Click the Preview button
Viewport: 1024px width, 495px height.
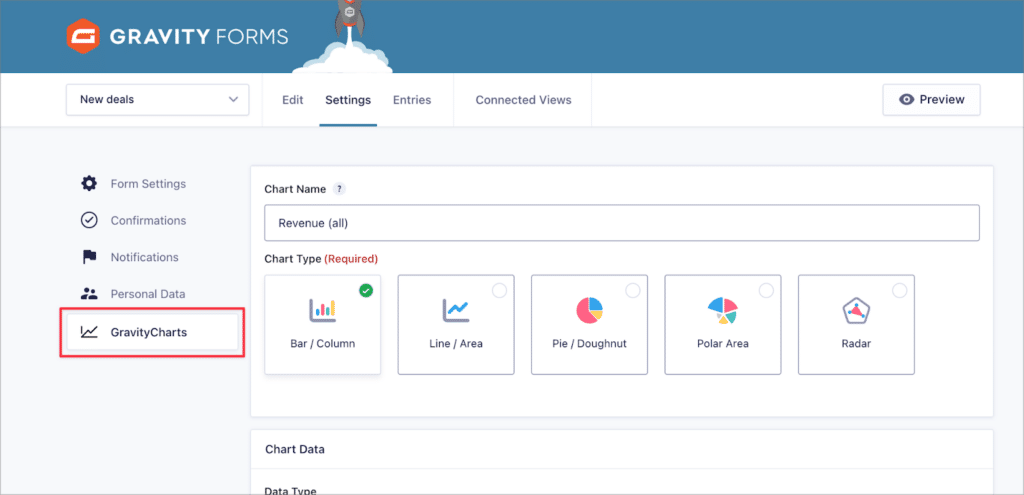(931, 100)
